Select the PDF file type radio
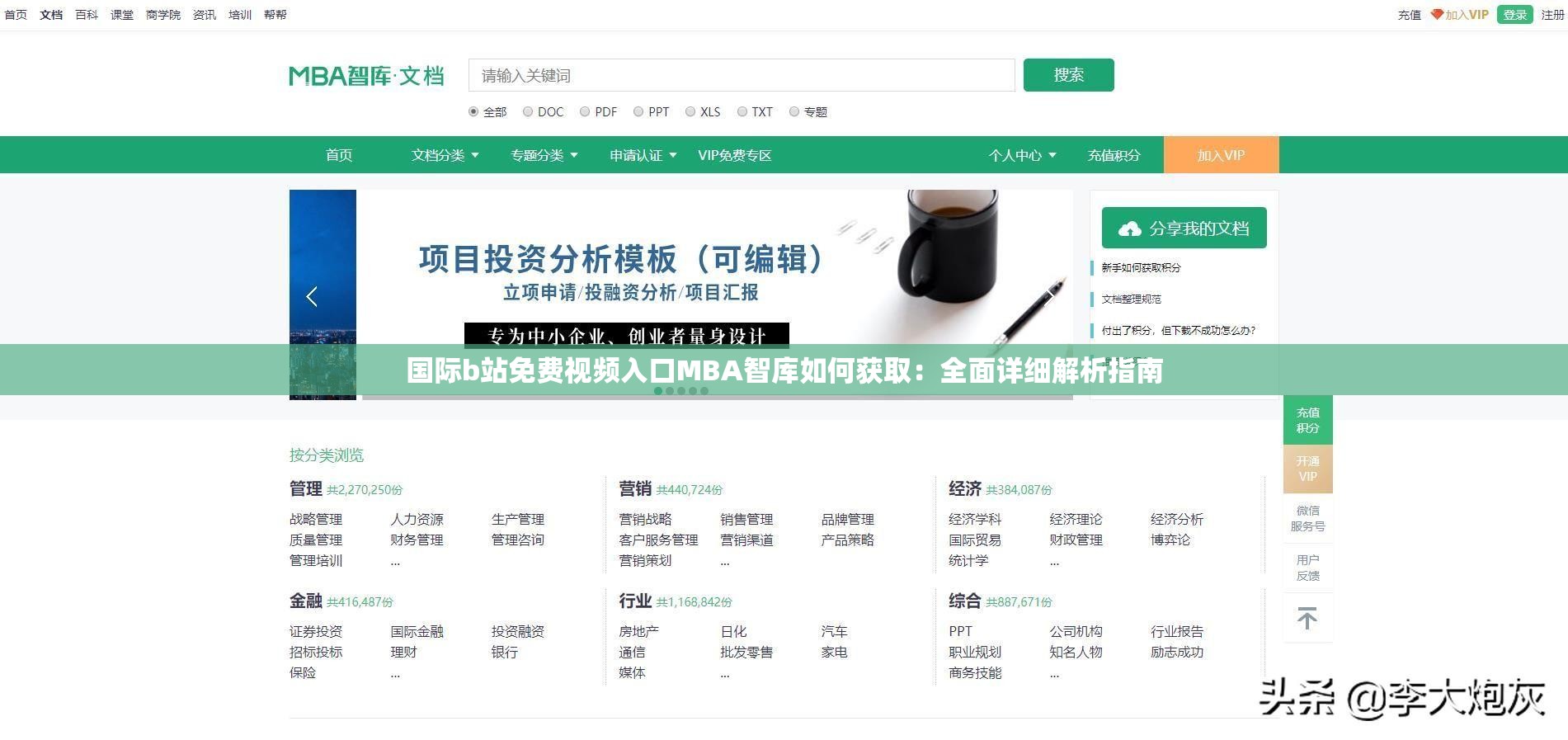Viewport: 1568px width, 740px height. [x=585, y=111]
